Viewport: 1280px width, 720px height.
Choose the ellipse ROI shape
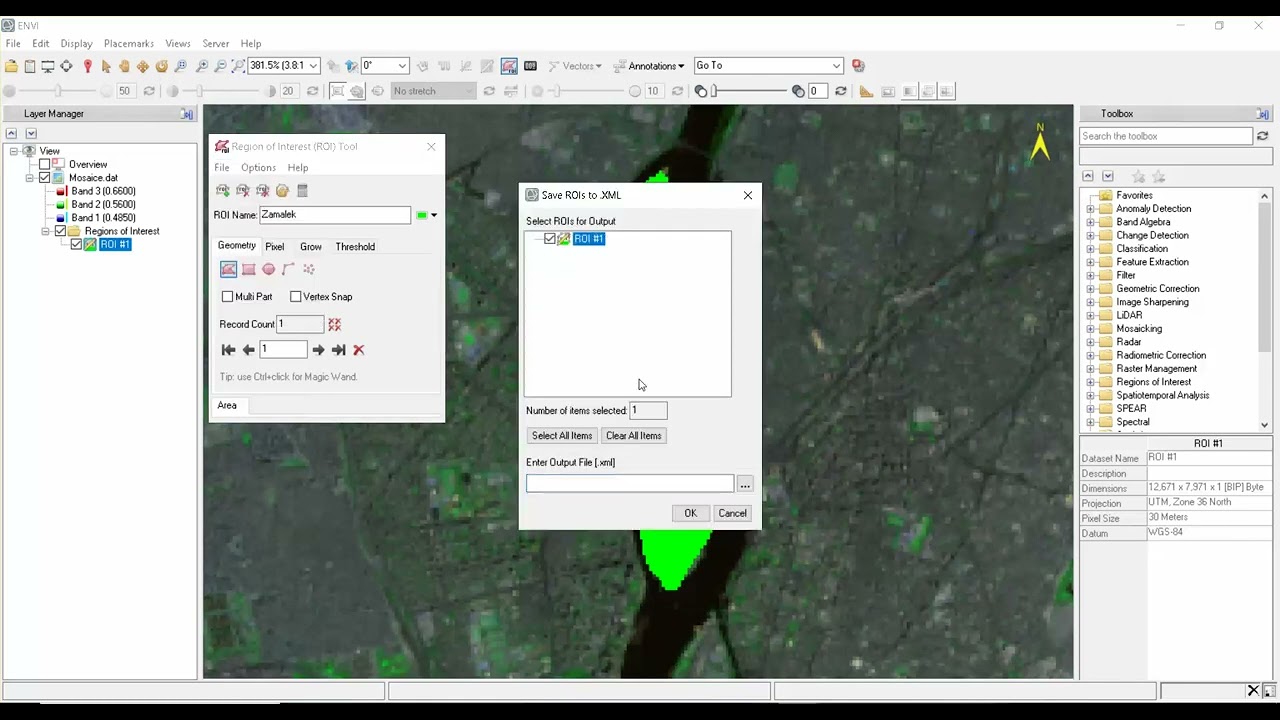click(x=268, y=269)
